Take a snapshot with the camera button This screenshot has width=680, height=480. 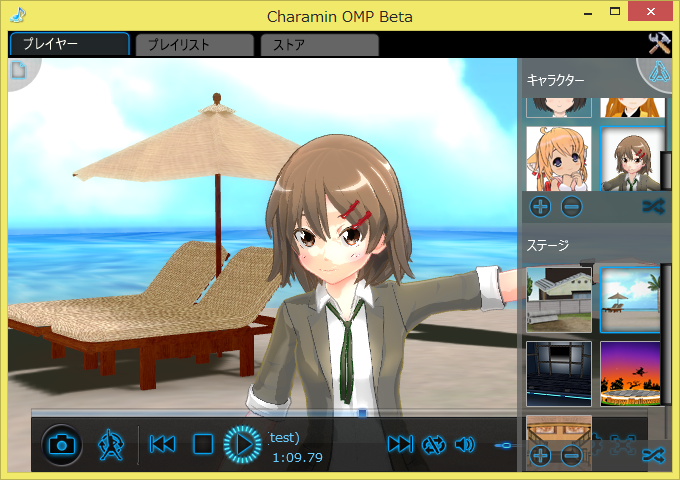click(x=62, y=445)
